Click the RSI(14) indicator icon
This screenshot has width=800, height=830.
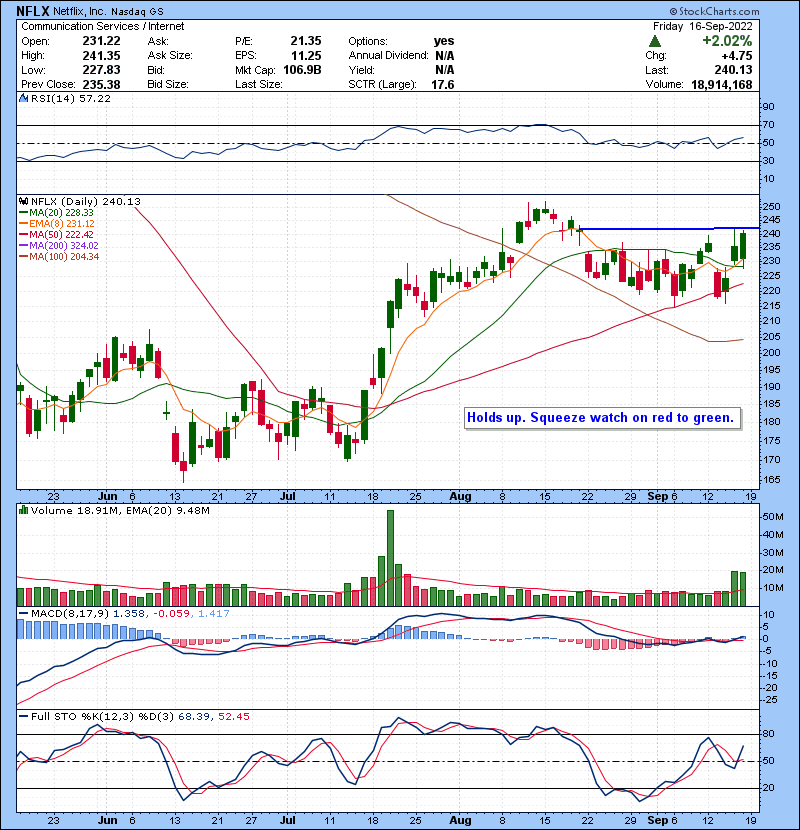click(23, 98)
